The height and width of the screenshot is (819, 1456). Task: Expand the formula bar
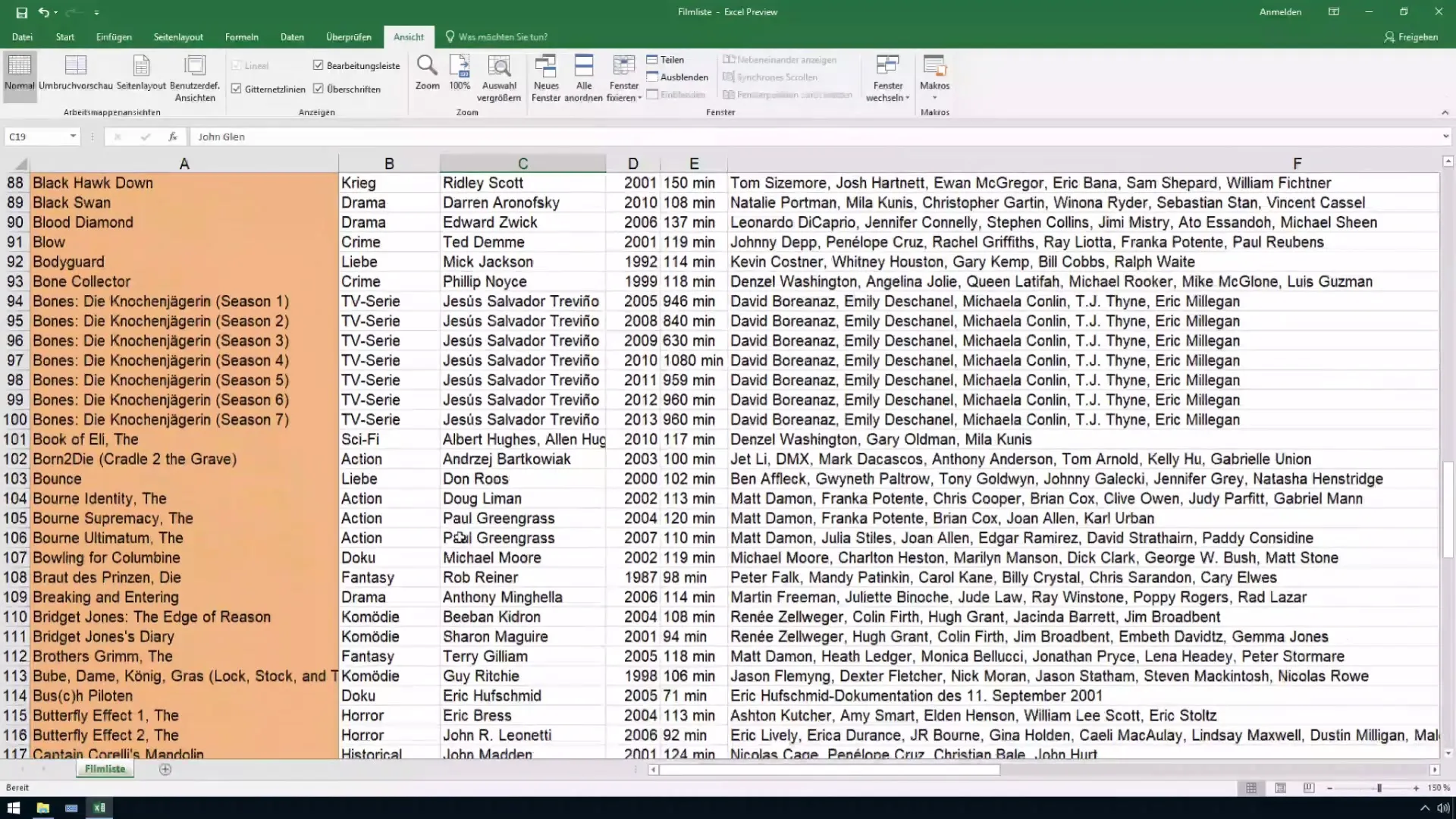(1445, 136)
